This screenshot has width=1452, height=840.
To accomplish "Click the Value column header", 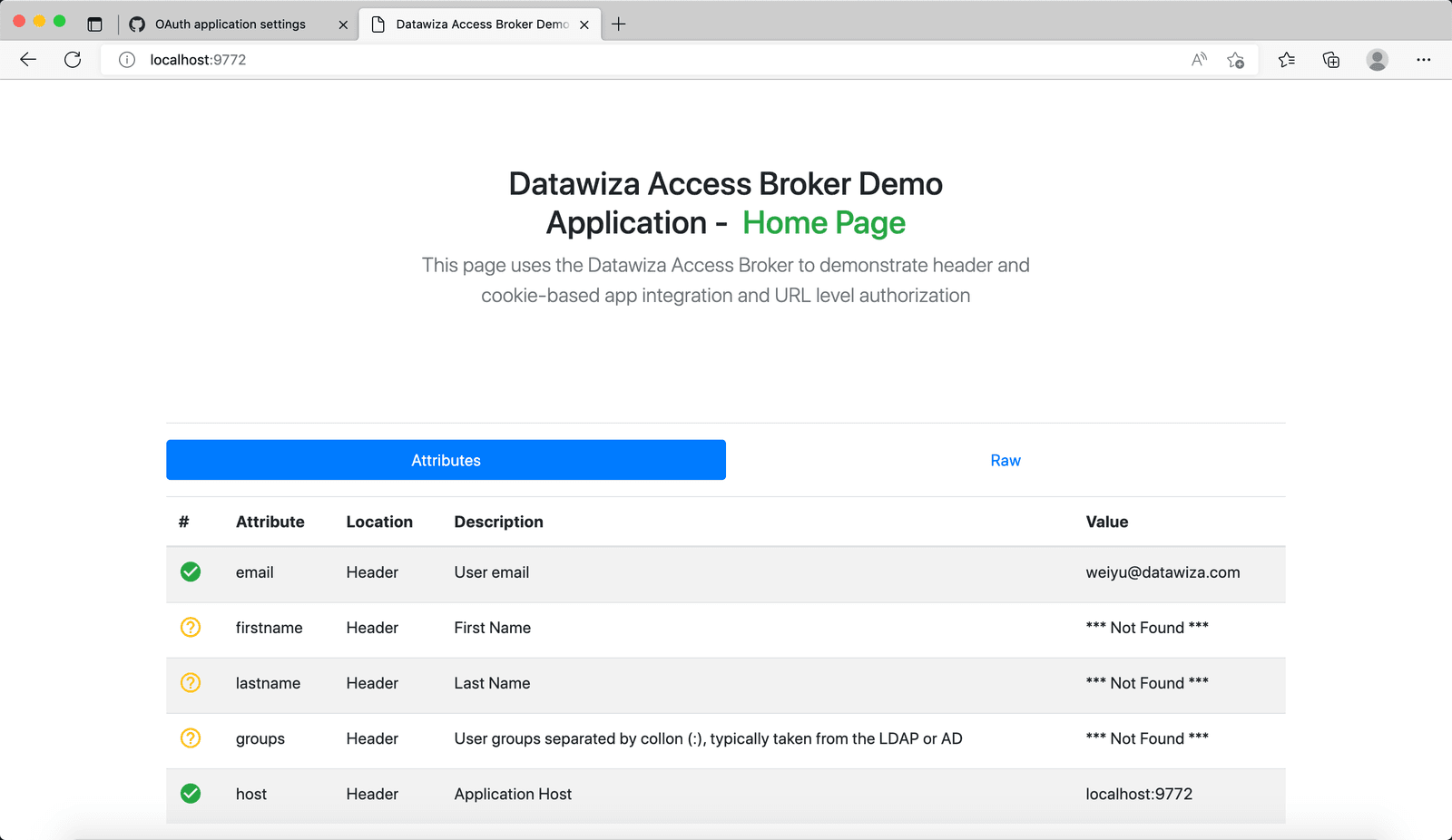I will 1107,522.
